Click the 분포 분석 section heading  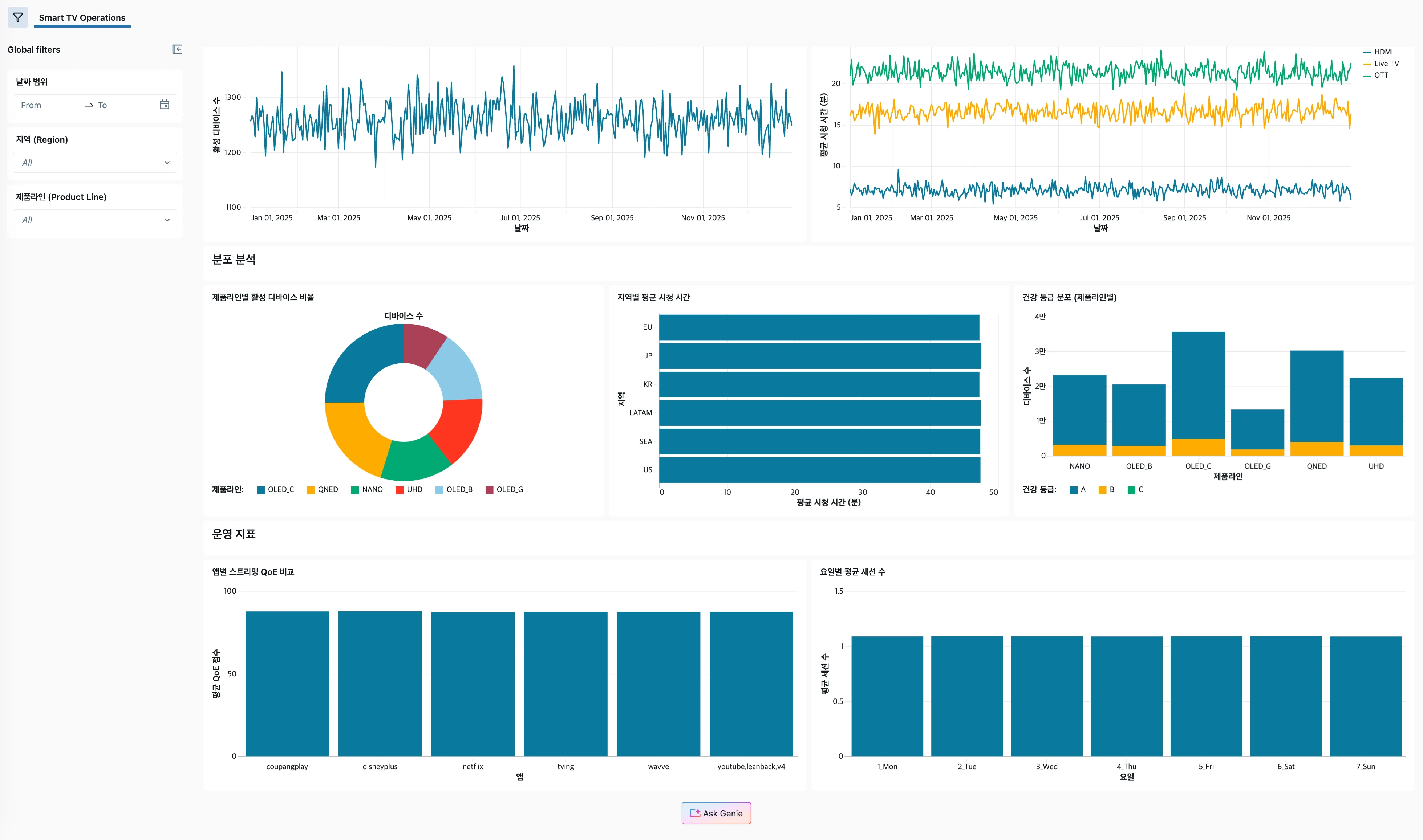pos(234,260)
